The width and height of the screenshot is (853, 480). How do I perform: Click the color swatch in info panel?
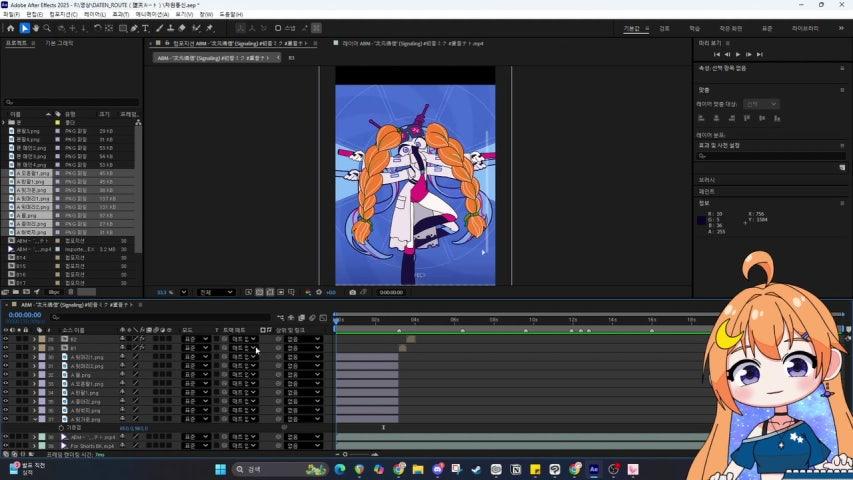pyautogui.click(x=703, y=220)
